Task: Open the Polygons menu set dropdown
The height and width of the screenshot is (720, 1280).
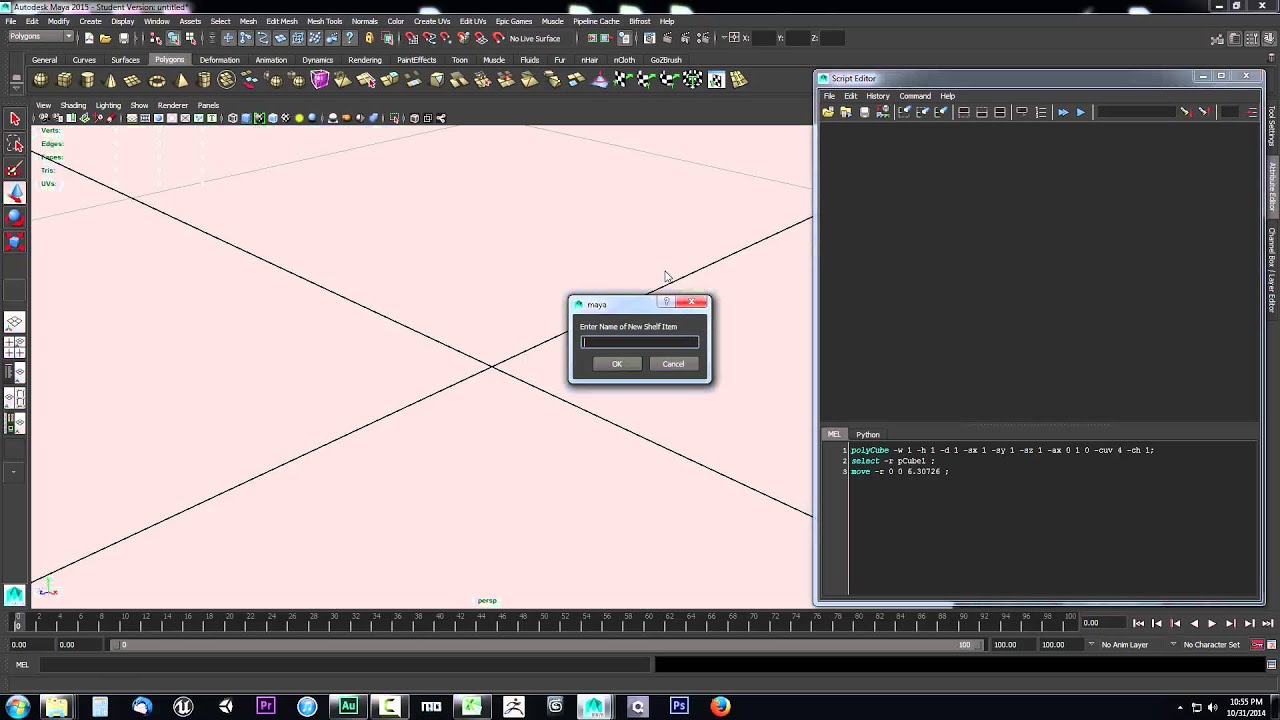Action: point(40,37)
